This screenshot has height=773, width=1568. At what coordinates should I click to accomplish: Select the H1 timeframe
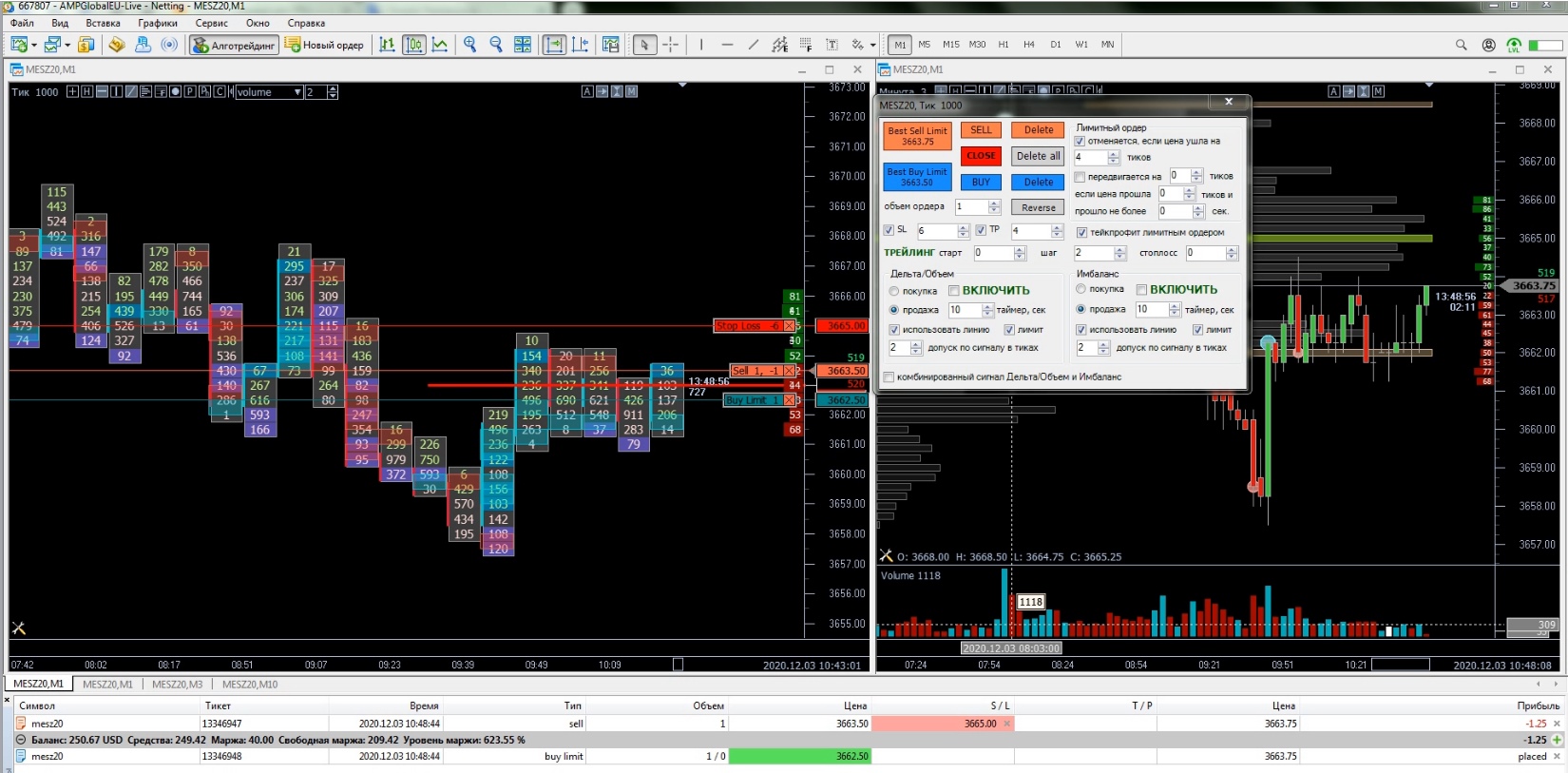1004,45
